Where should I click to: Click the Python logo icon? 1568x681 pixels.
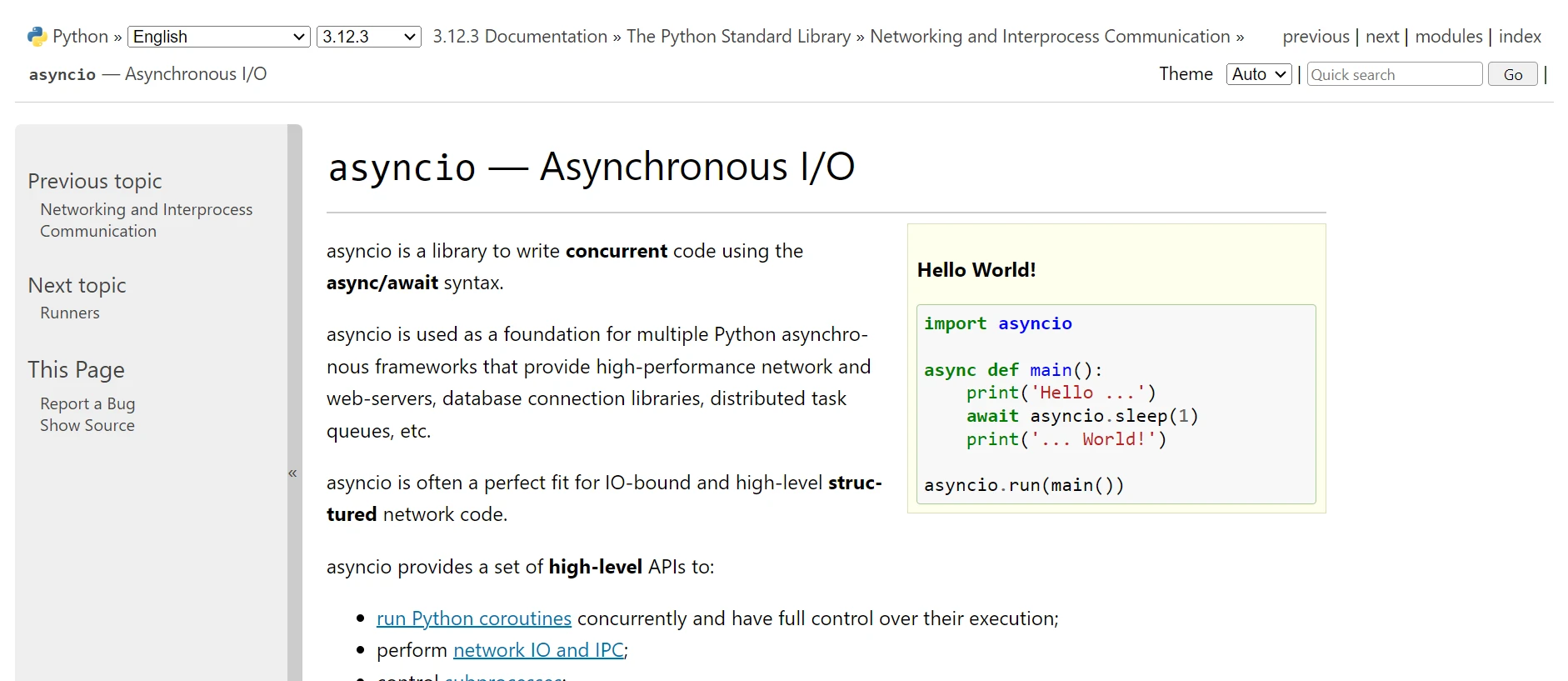pyautogui.click(x=37, y=37)
